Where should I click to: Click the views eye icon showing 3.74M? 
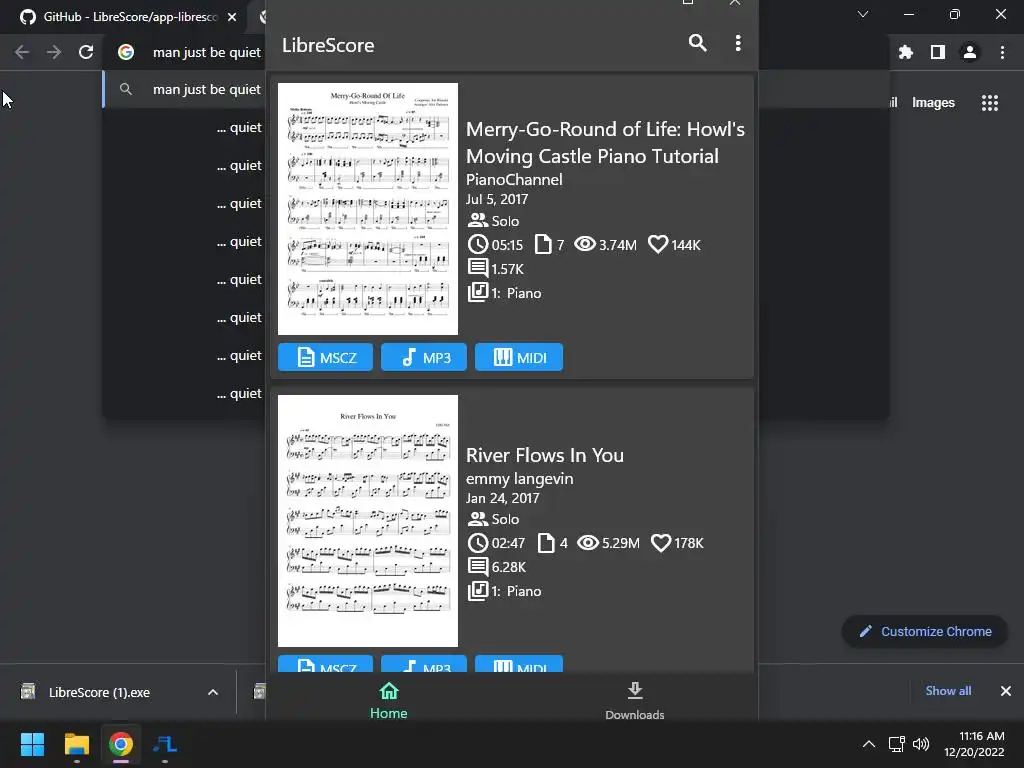coord(584,244)
